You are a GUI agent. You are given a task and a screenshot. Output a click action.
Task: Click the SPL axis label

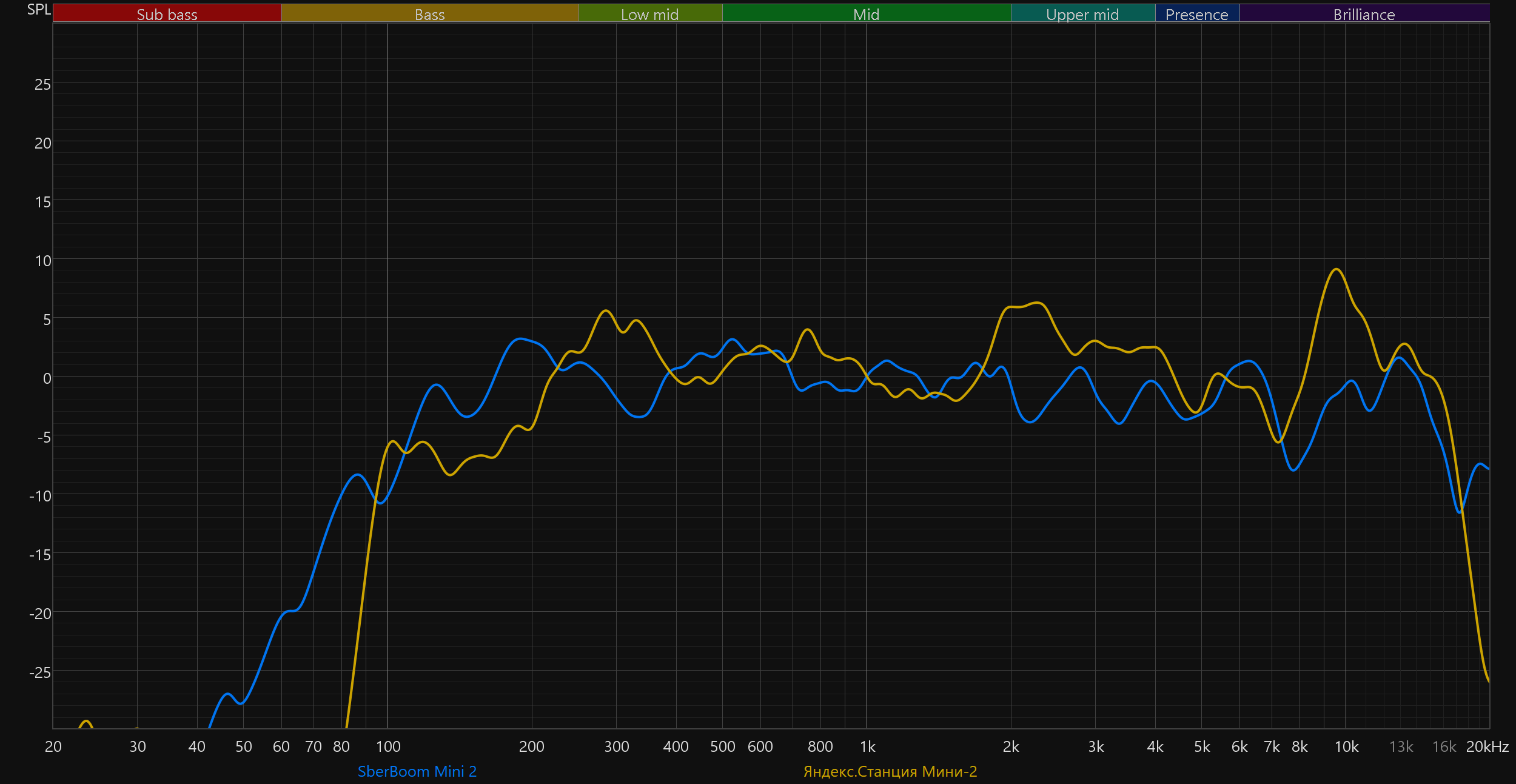[39, 10]
